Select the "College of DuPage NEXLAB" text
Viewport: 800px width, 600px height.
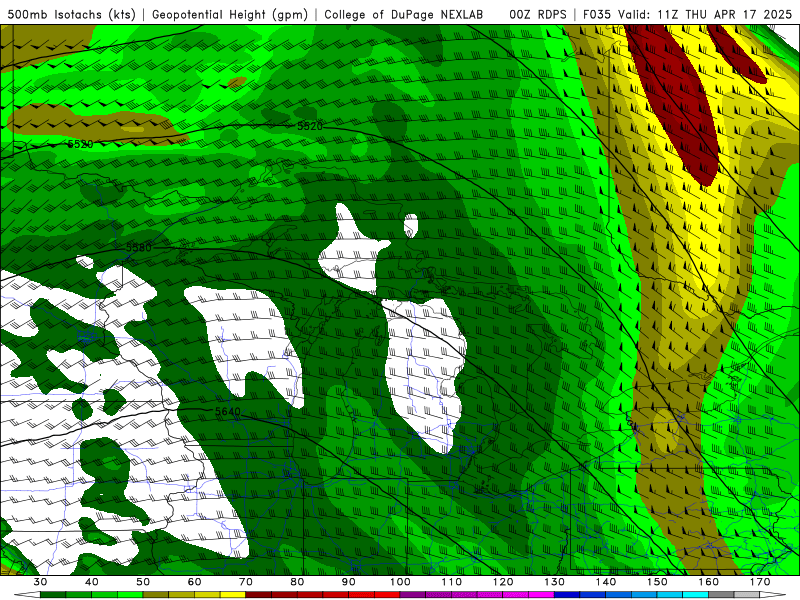coord(404,14)
